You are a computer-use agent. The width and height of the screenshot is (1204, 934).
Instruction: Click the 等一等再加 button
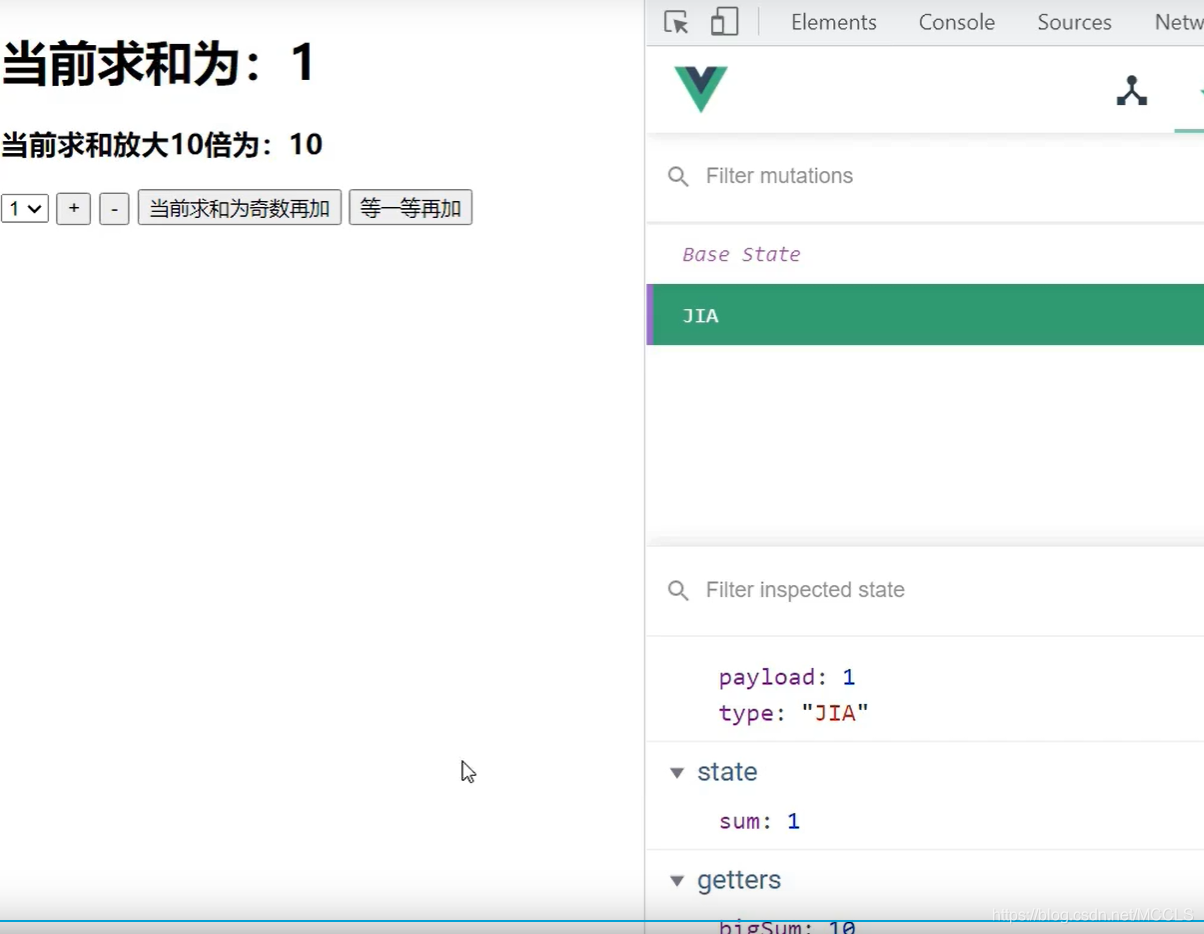tap(410, 207)
